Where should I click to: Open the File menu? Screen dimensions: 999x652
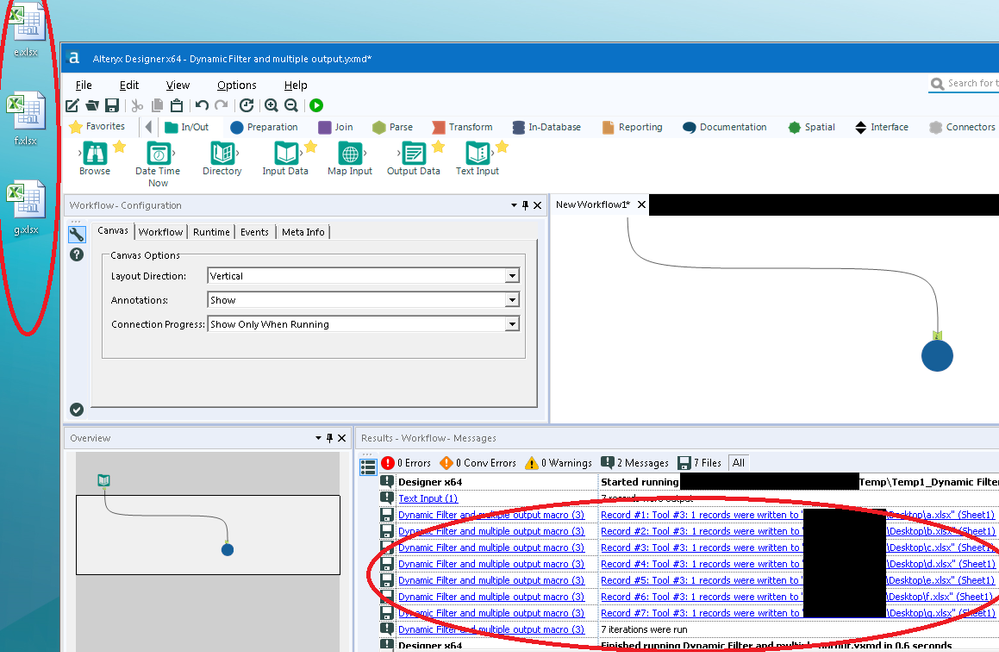[83, 85]
